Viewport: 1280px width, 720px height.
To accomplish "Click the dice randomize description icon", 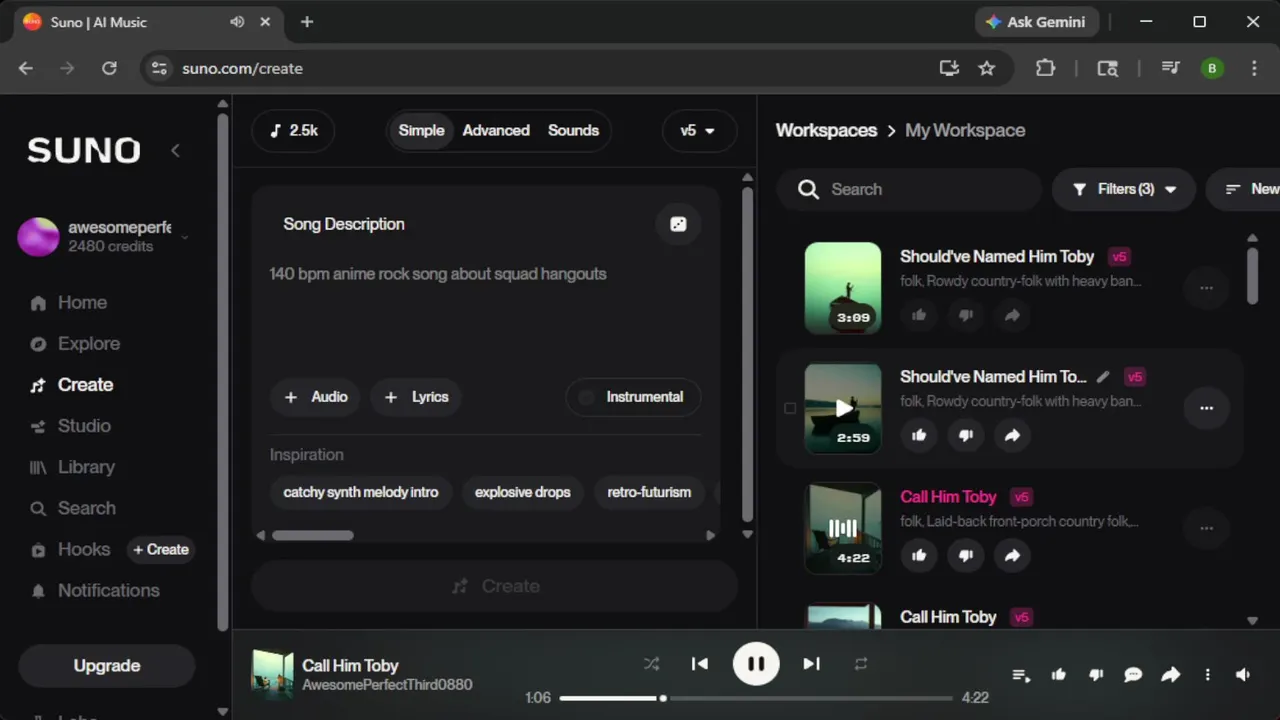I will tap(678, 224).
